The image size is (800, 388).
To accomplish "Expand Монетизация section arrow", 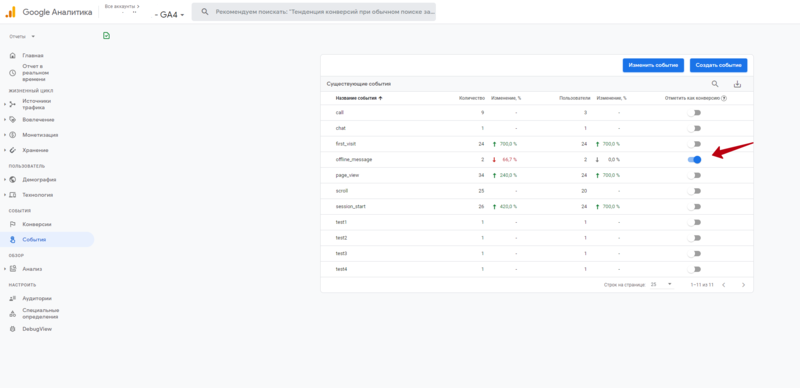I will click(x=5, y=135).
